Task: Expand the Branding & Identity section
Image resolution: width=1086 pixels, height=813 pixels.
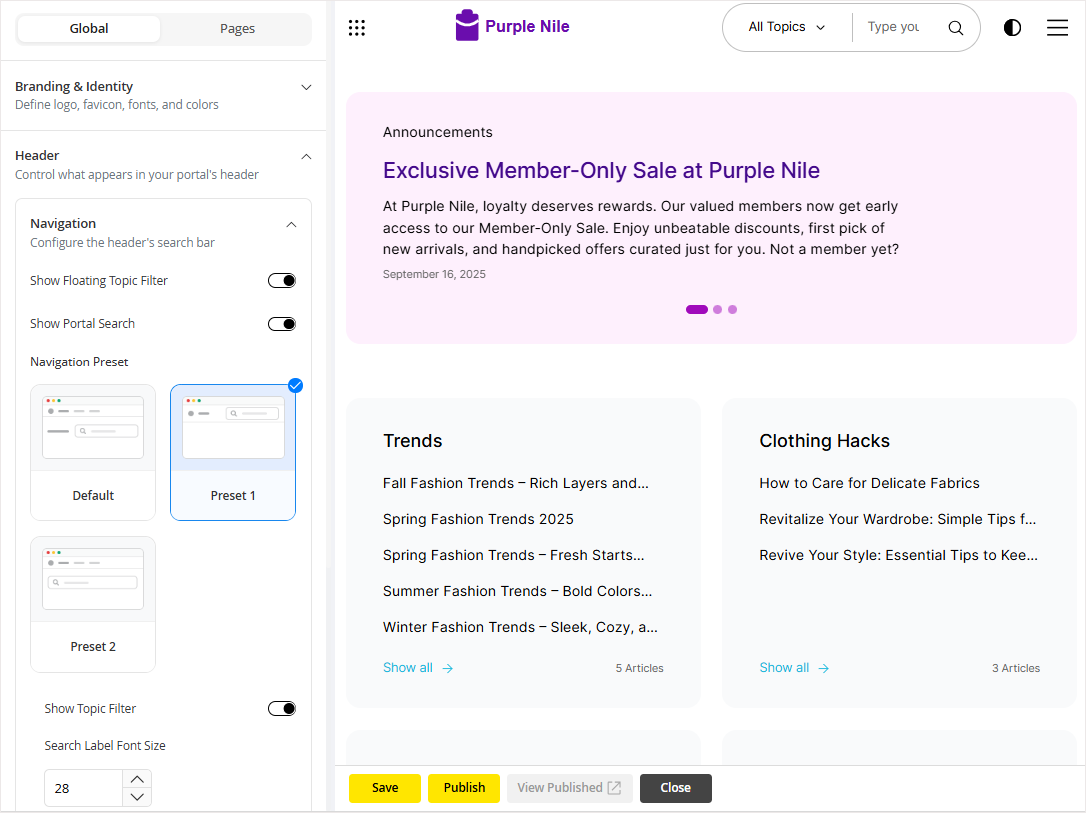Action: (306, 87)
